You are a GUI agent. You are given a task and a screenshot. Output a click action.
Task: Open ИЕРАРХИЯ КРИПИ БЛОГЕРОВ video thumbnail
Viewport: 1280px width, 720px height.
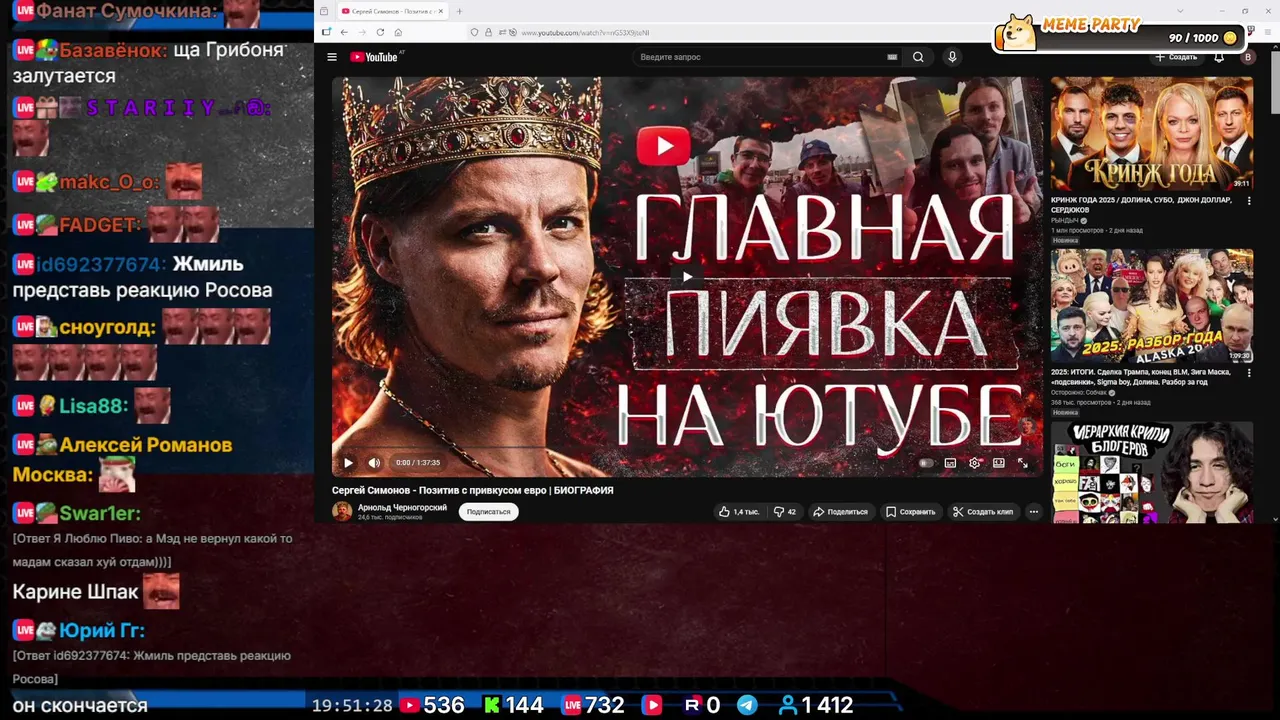(1151, 472)
